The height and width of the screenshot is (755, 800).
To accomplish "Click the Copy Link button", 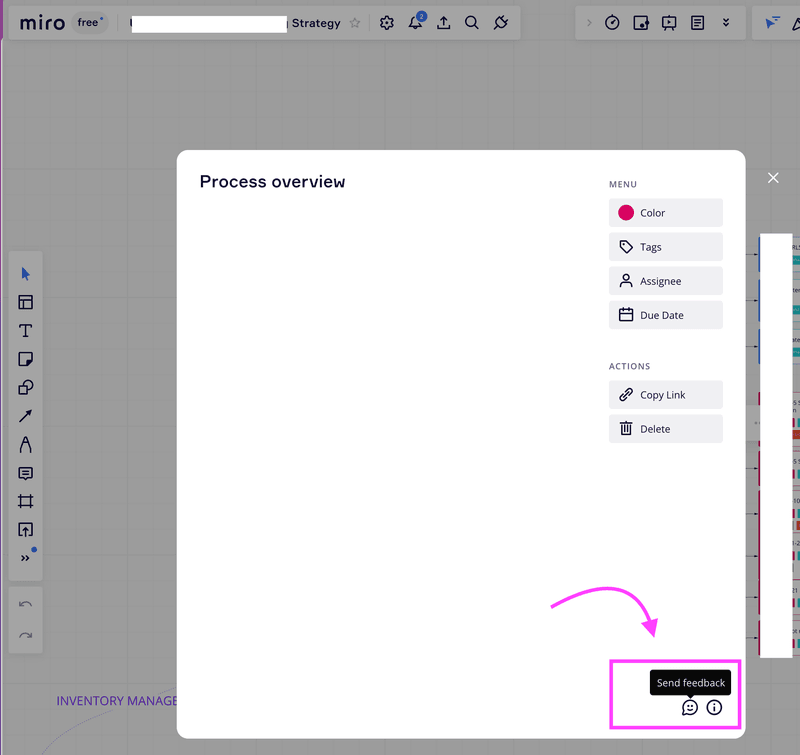I will (x=665, y=395).
